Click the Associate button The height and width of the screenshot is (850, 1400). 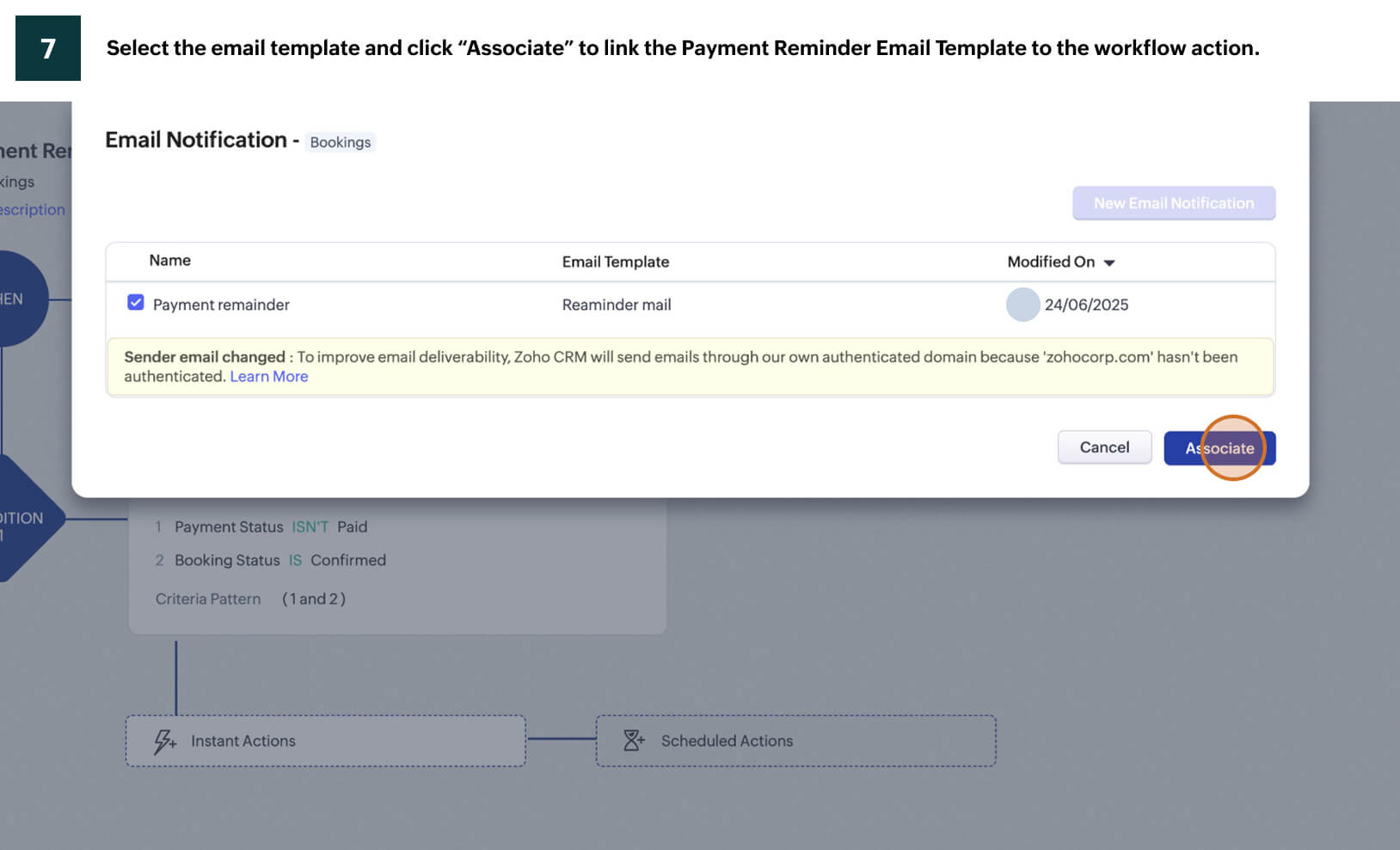tap(1219, 448)
